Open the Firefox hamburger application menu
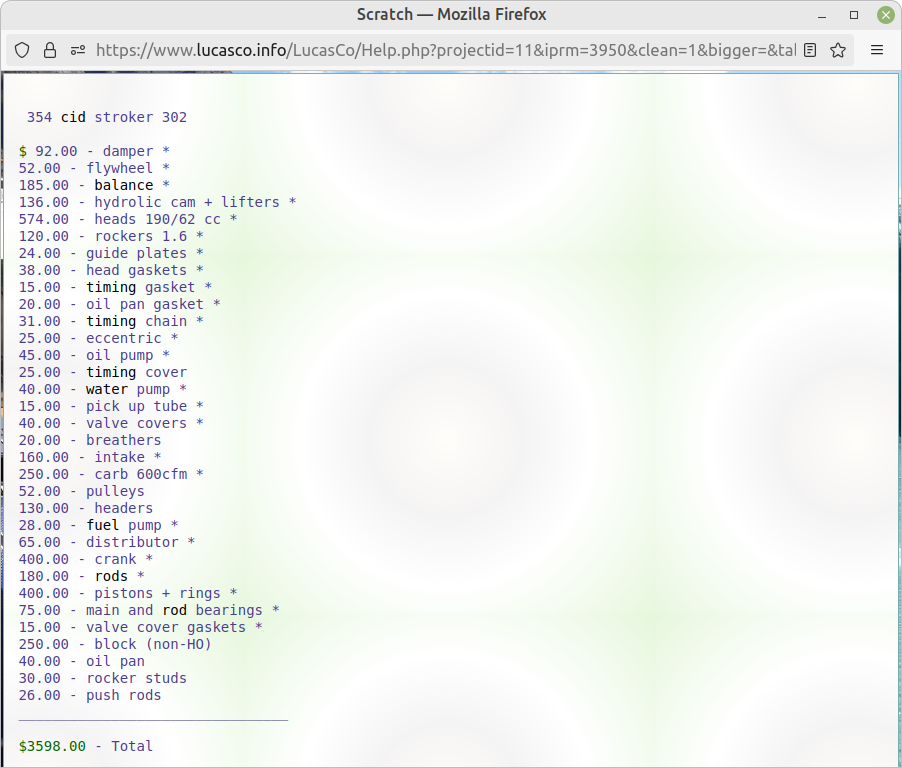The height and width of the screenshot is (768, 902). click(877, 50)
